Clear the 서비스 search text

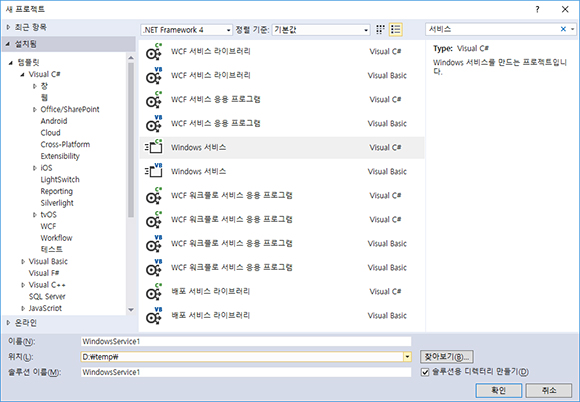coord(563,29)
